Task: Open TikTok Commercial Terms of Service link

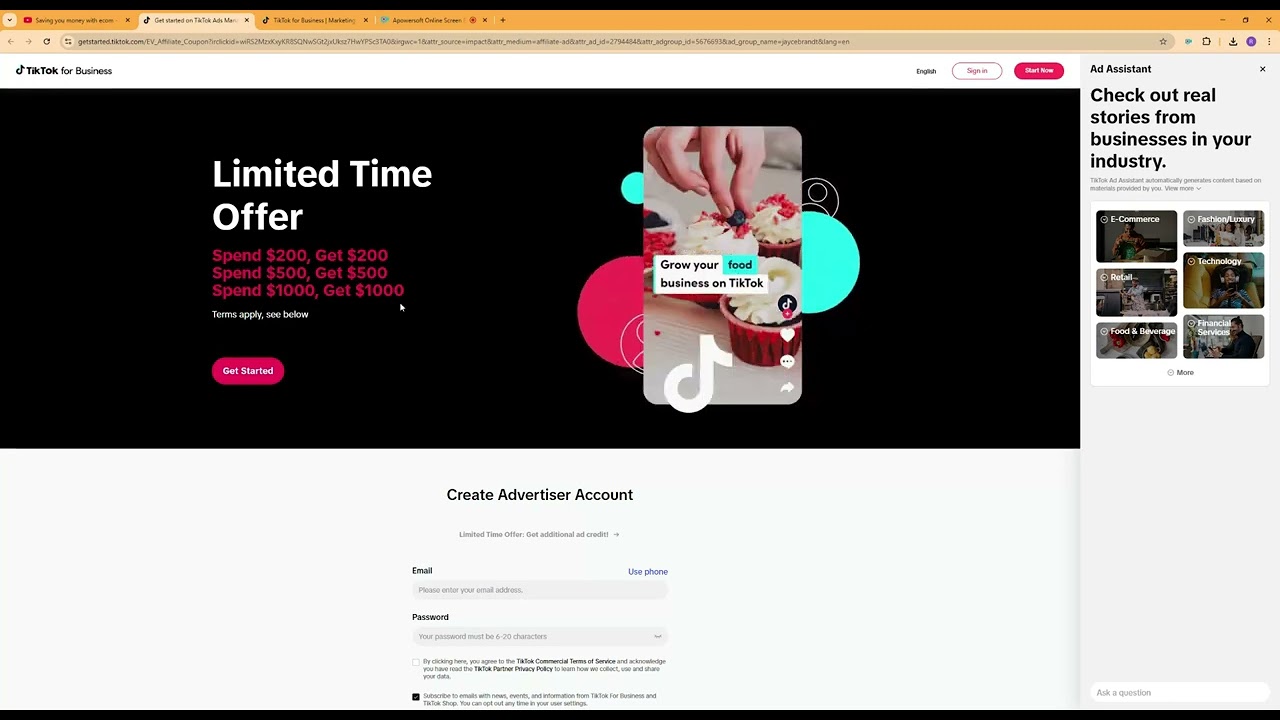Action: click(566, 661)
